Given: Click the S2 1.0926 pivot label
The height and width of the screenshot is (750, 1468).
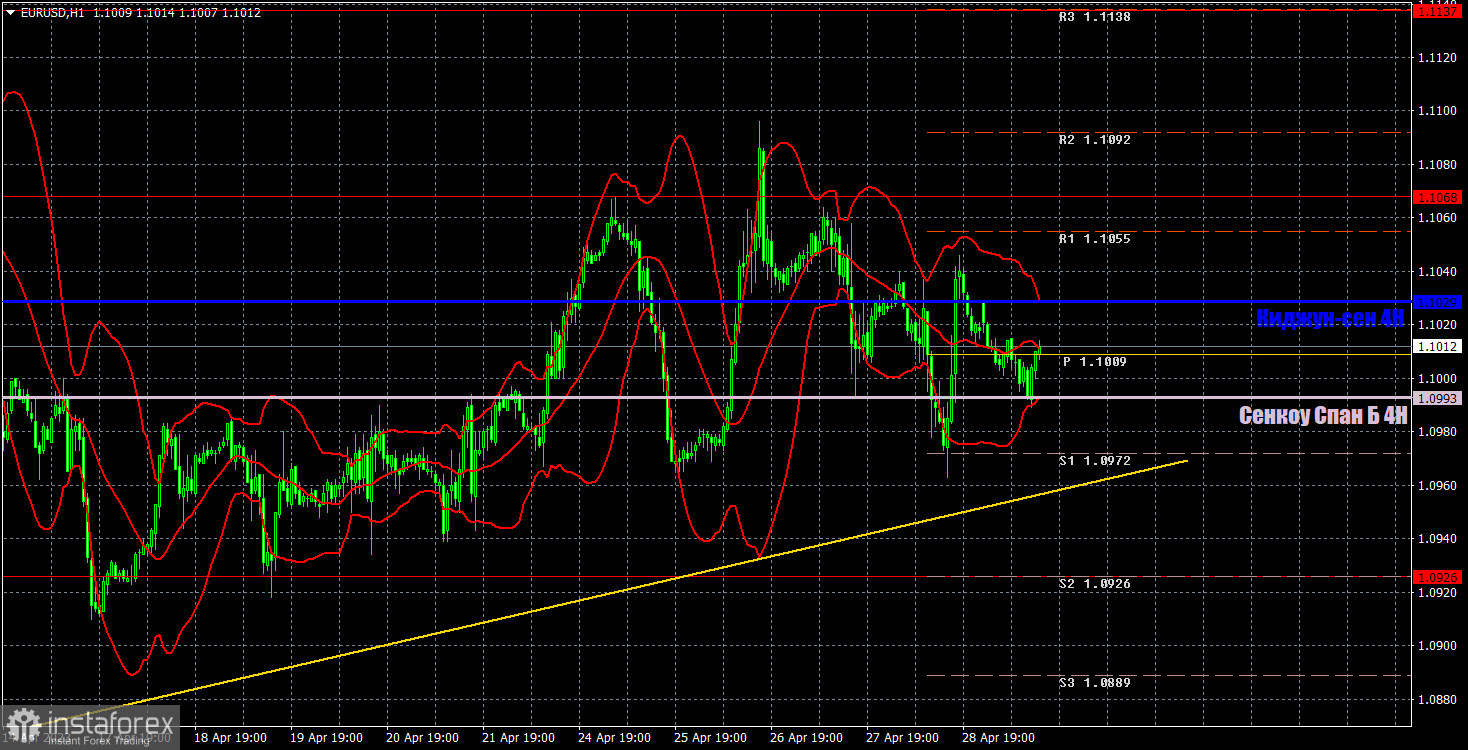Looking at the screenshot, I should 1095,583.
